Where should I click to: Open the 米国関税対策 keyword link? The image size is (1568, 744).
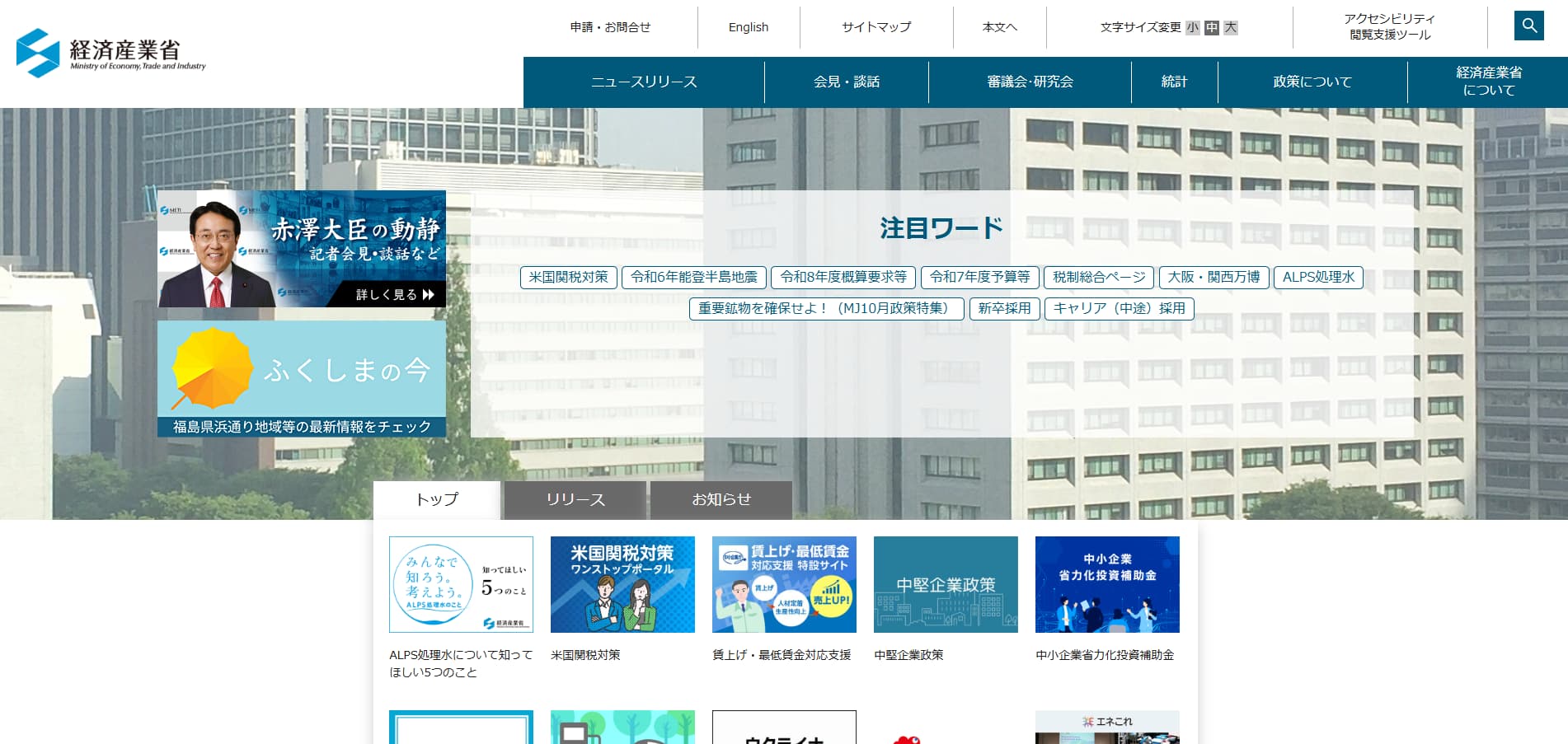[566, 278]
